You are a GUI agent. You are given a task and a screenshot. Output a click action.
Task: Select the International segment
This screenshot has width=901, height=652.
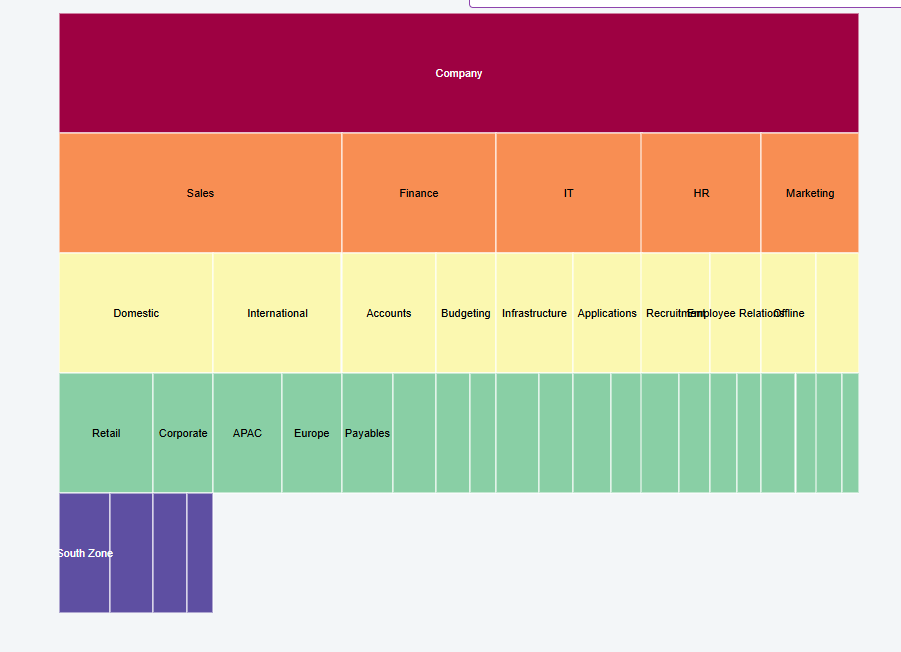(278, 313)
